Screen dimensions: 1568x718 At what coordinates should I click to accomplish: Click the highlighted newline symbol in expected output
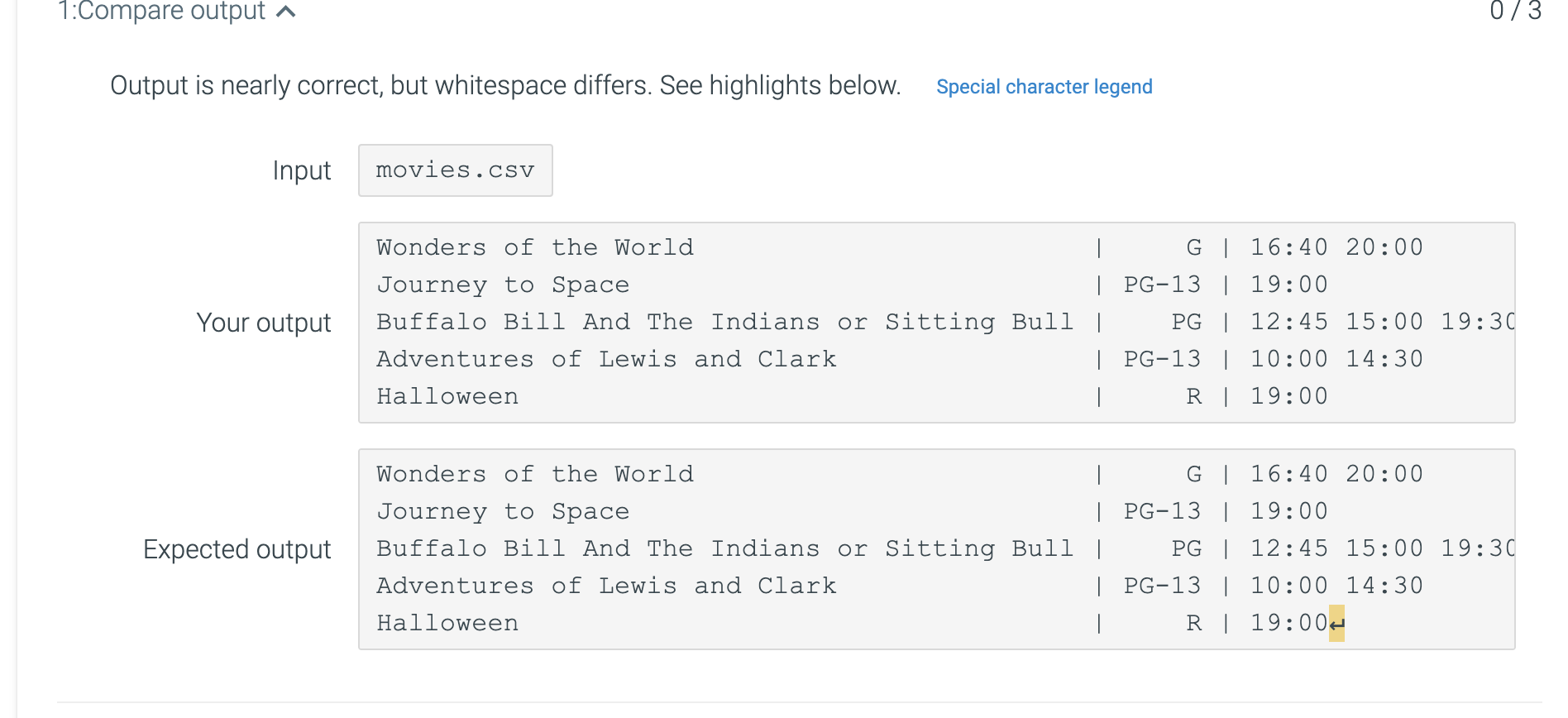pyautogui.click(x=1336, y=624)
